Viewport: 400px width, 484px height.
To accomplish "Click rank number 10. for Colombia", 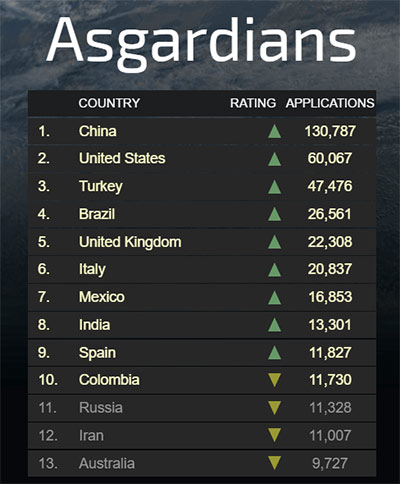I will 48,380.
